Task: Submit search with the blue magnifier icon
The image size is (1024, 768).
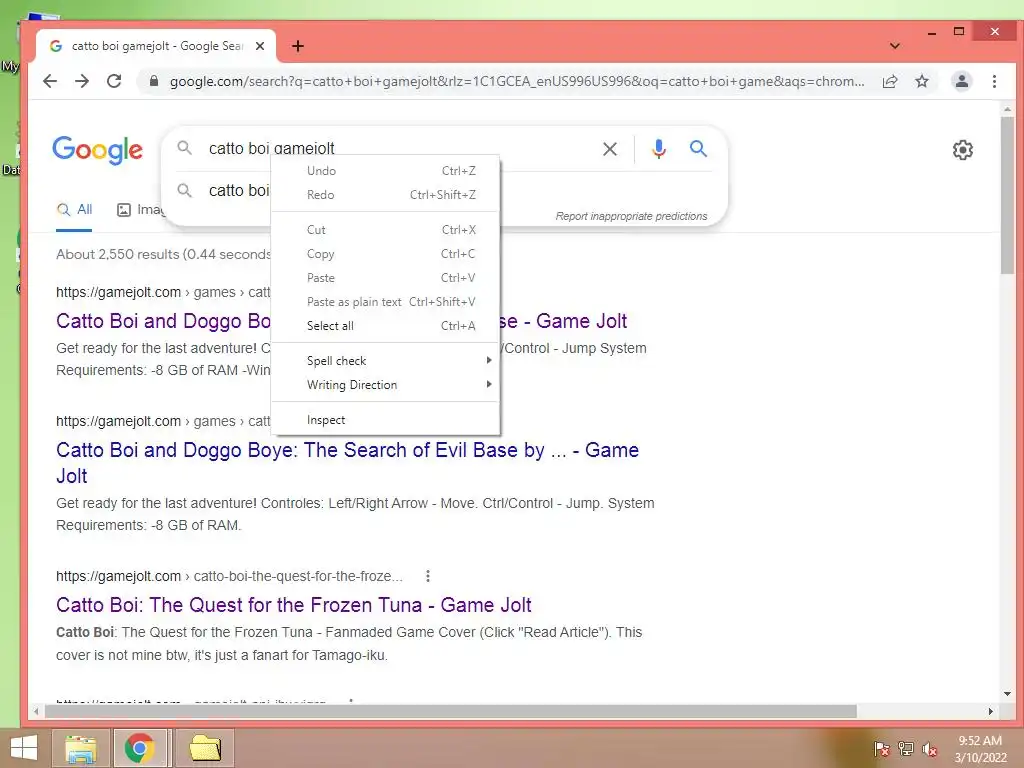Action: click(698, 149)
